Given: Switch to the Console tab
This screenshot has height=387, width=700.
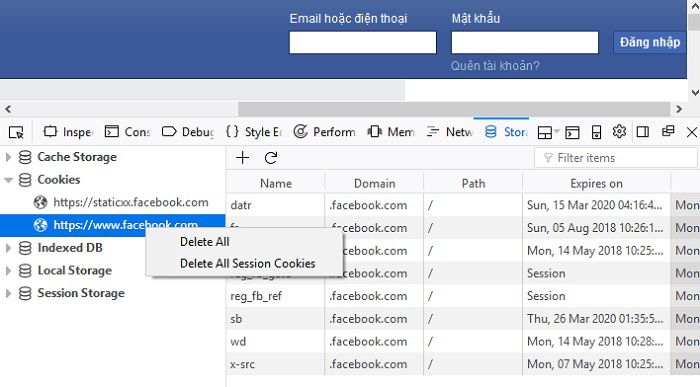Looking at the screenshot, I should (x=127, y=132).
